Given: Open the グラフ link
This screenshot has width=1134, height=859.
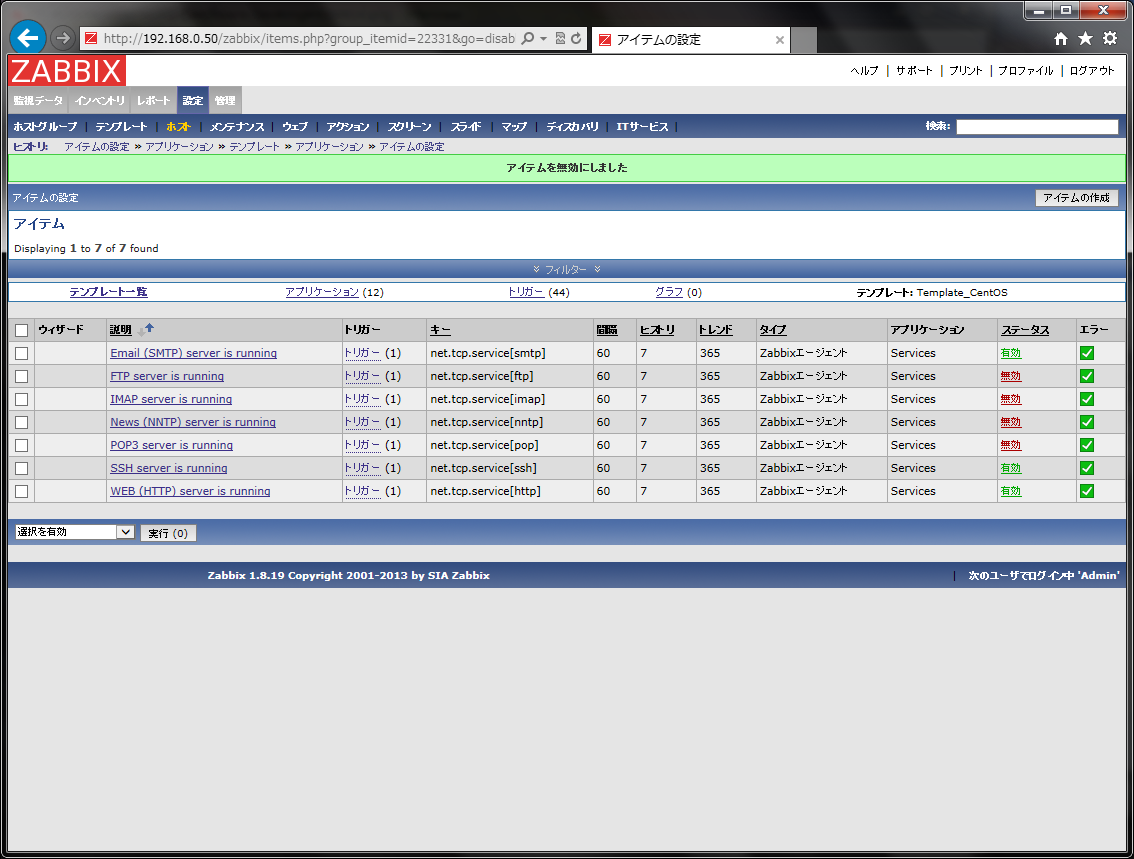Looking at the screenshot, I should pyautogui.click(x=669, y=291).
